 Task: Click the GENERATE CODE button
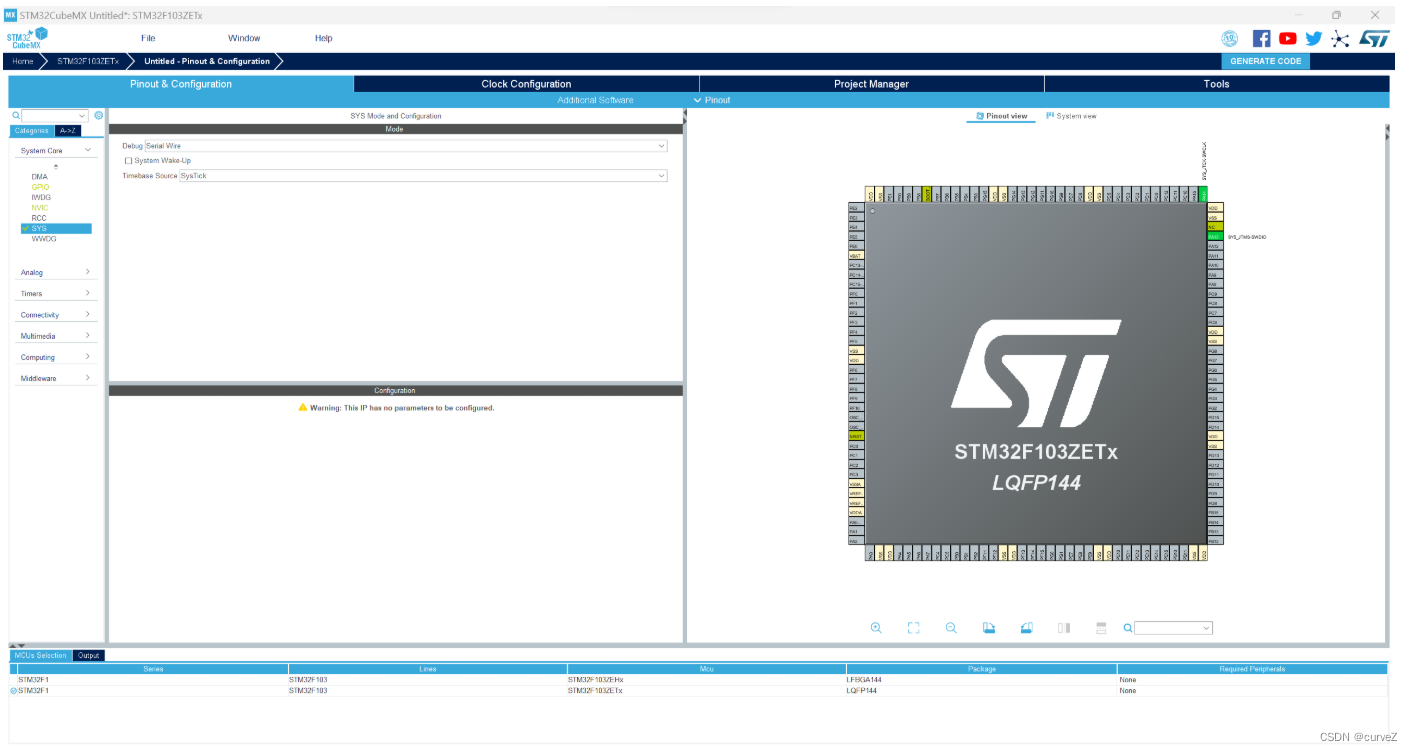click(1266, 61)
